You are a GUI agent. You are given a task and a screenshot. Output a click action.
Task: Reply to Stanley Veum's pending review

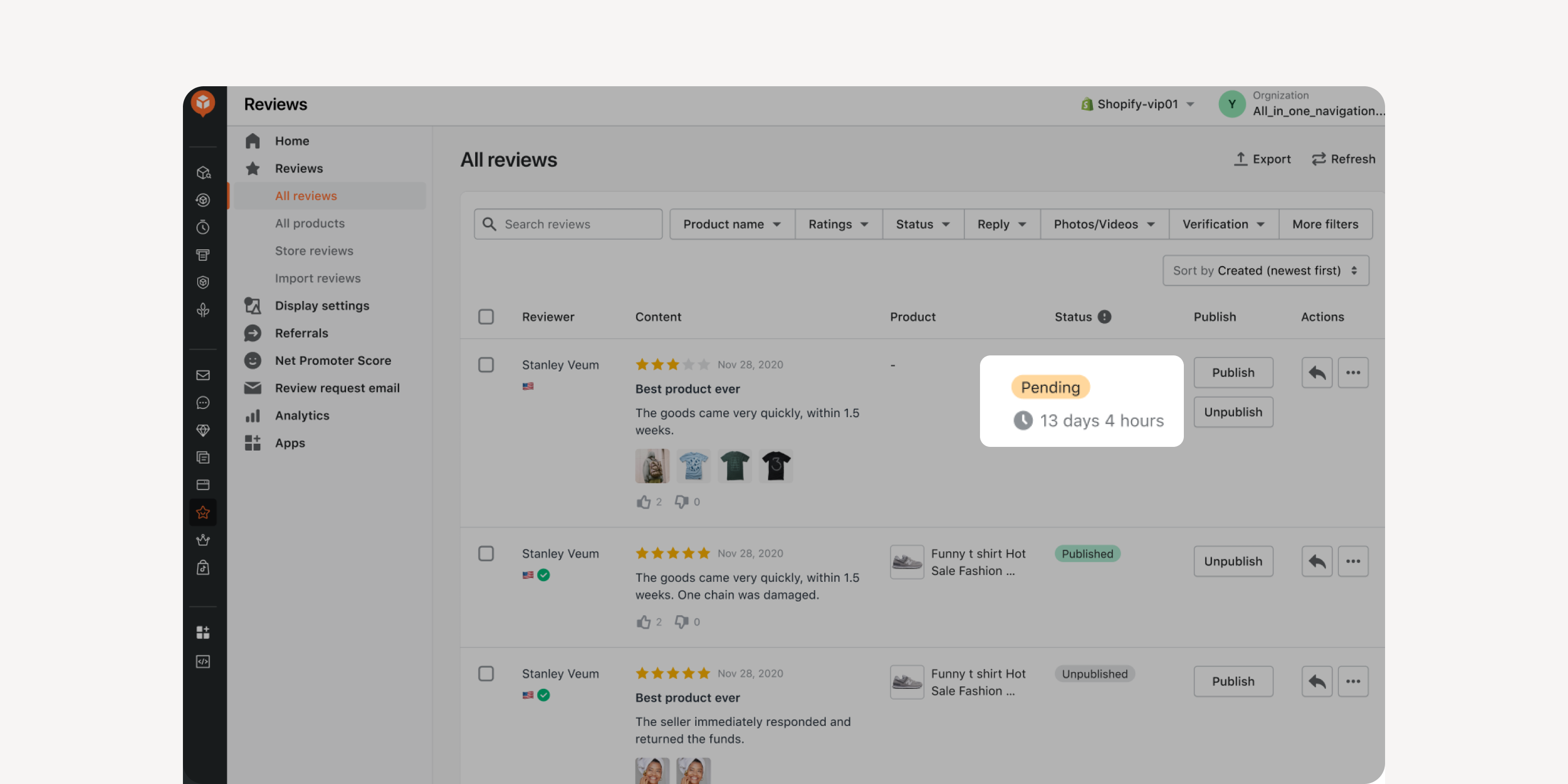click(1317, 373)
